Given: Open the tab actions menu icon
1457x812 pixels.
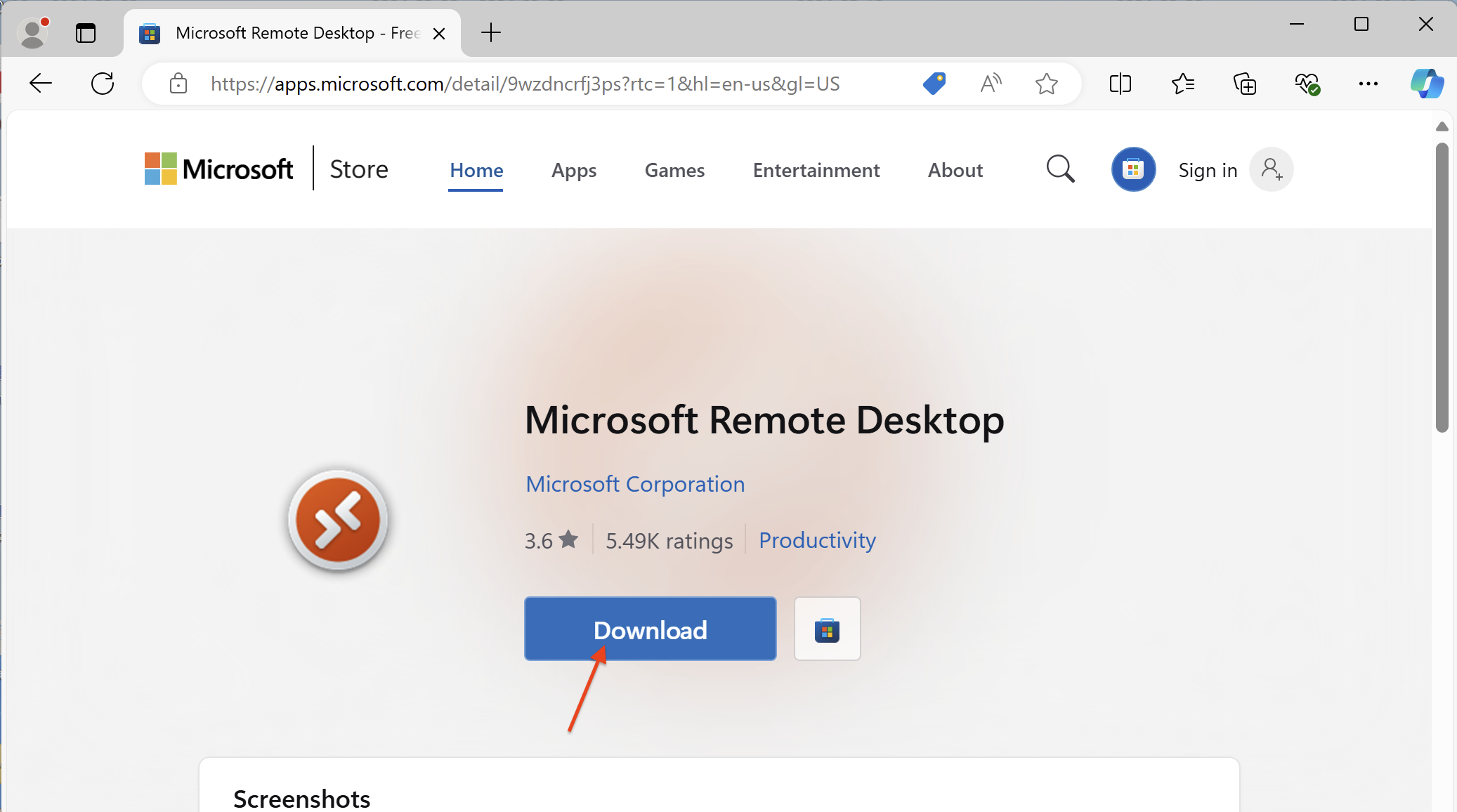Looking at the screenshot, I should point(86,33).
